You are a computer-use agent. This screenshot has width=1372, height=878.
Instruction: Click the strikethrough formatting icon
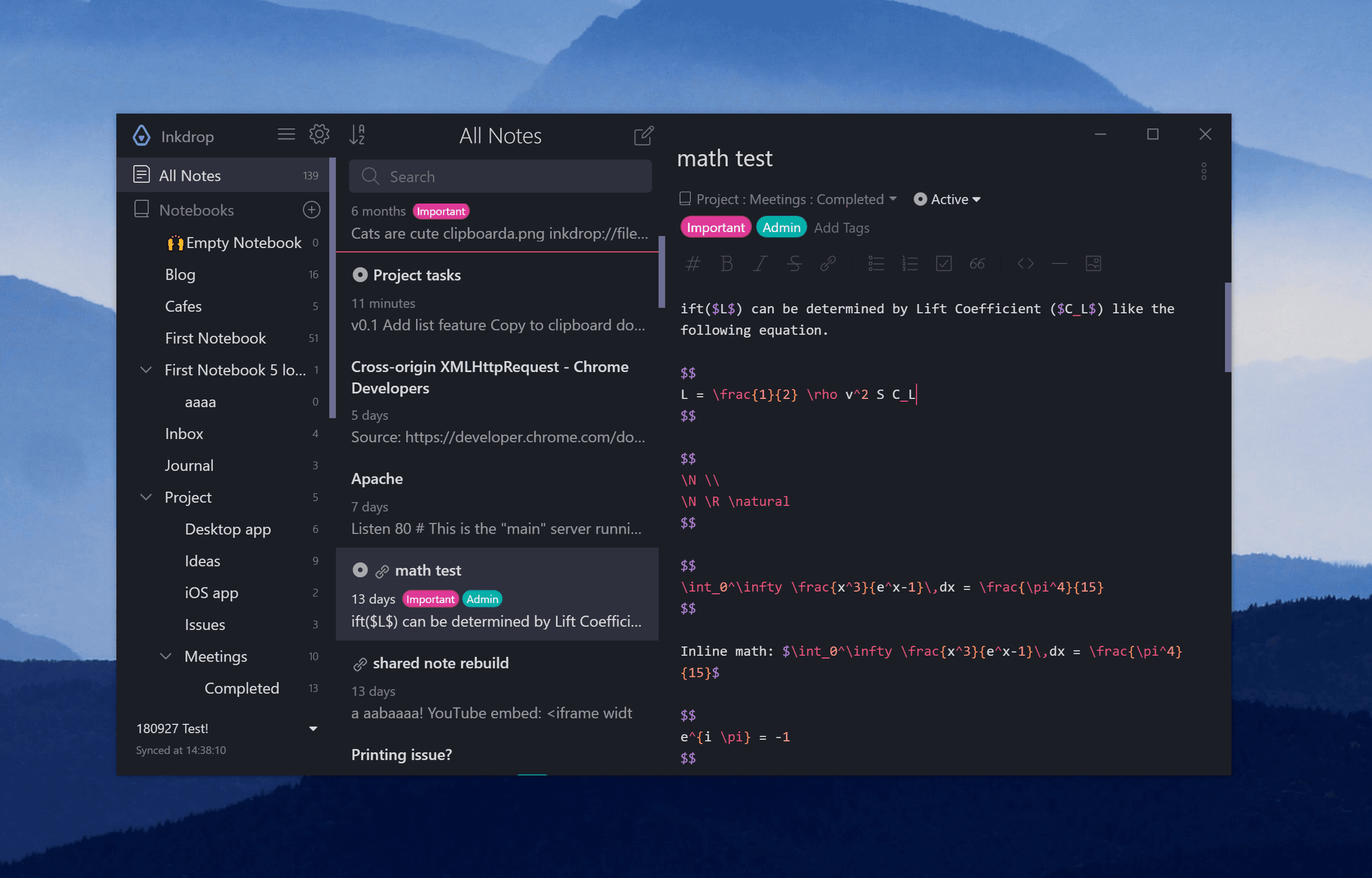click(x=793, y=263)
